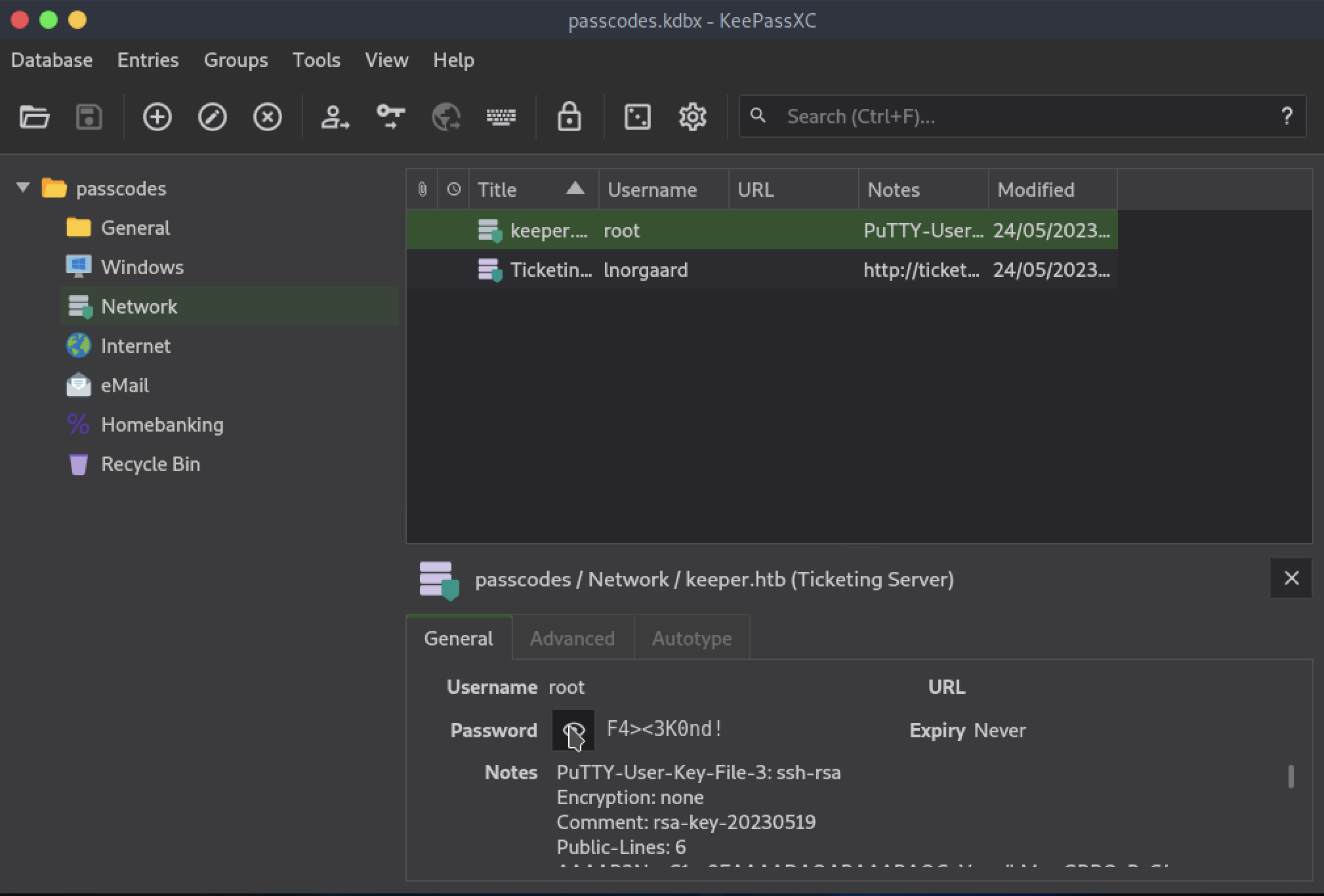The image size is (1324, 896).
Task: Edit the entry with the pencil icon
Action: (213, 117)
